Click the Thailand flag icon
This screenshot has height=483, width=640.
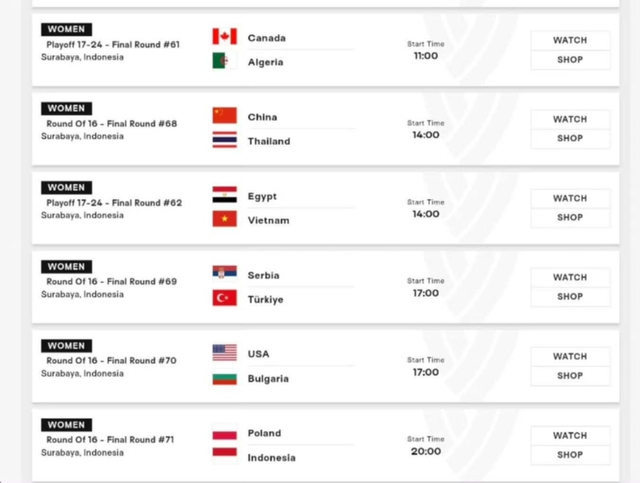224,140
